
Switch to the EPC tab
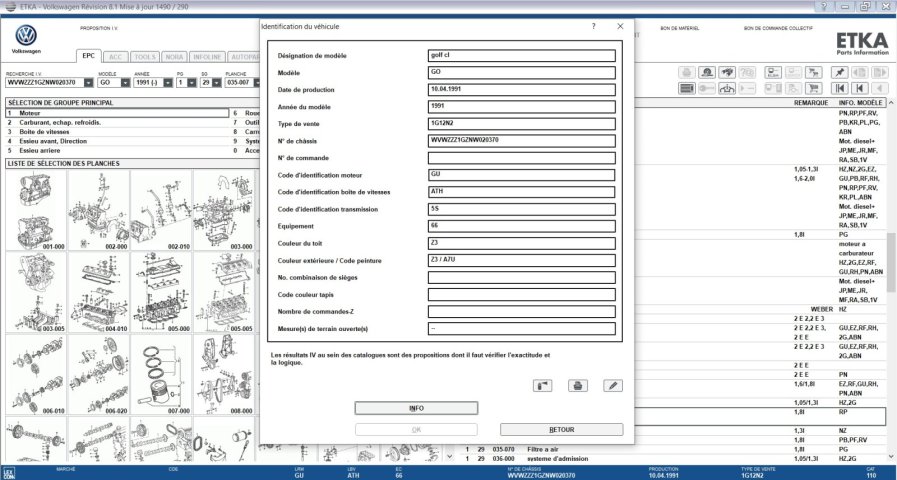[89, 56]
